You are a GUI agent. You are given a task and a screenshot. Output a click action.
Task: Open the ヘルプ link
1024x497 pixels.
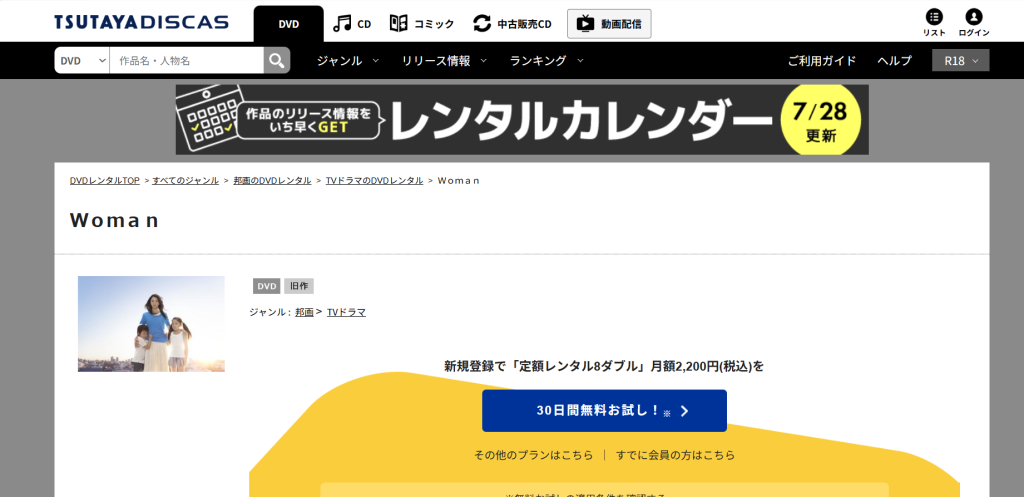[894, 61]
